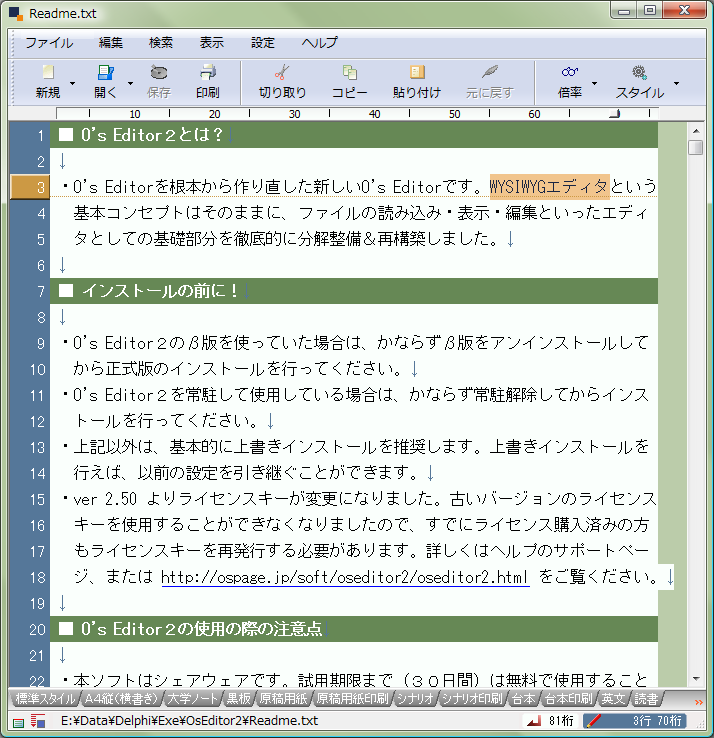The width and height of the screenshot is (714, 738).
Task: Switch to the シナリオ tab
Action: point(415,699)
